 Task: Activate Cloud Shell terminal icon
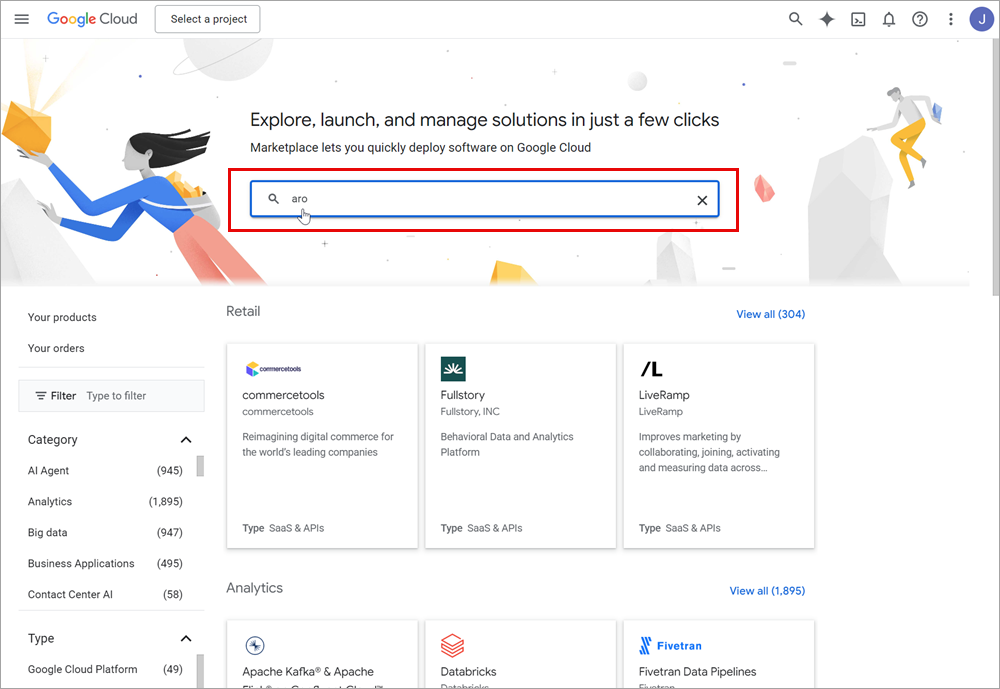858,19
